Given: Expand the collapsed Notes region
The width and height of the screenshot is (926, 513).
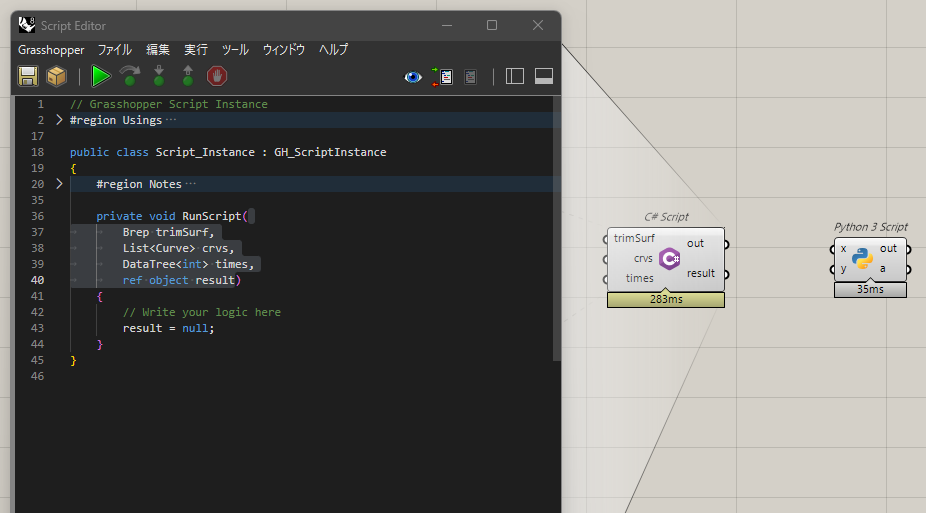Looking at the screenshot, I should tap(59, 184).
